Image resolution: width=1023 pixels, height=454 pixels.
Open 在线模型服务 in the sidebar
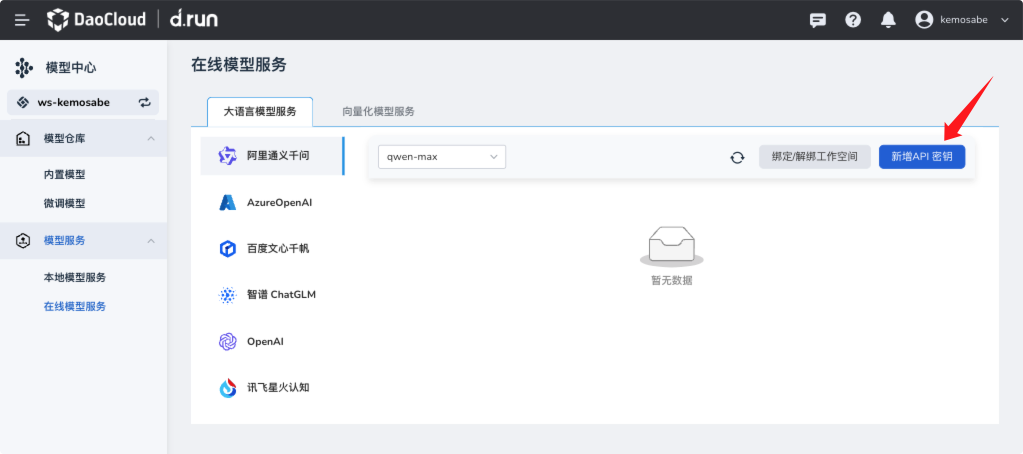tap(75, 307)
